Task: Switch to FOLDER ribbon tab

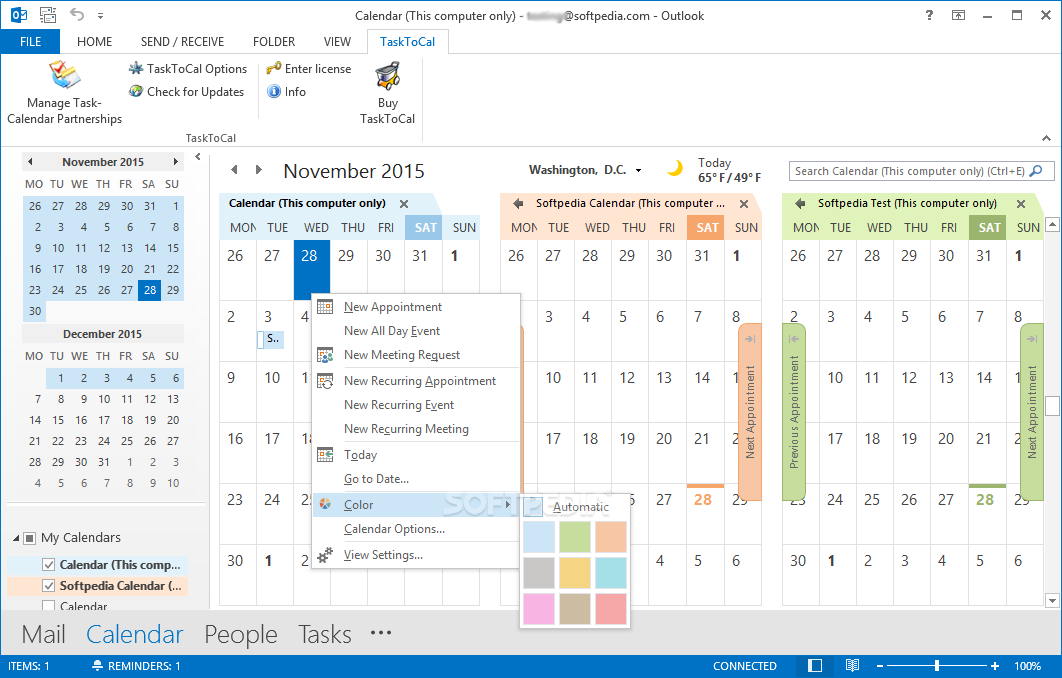Action: point(274,41)
